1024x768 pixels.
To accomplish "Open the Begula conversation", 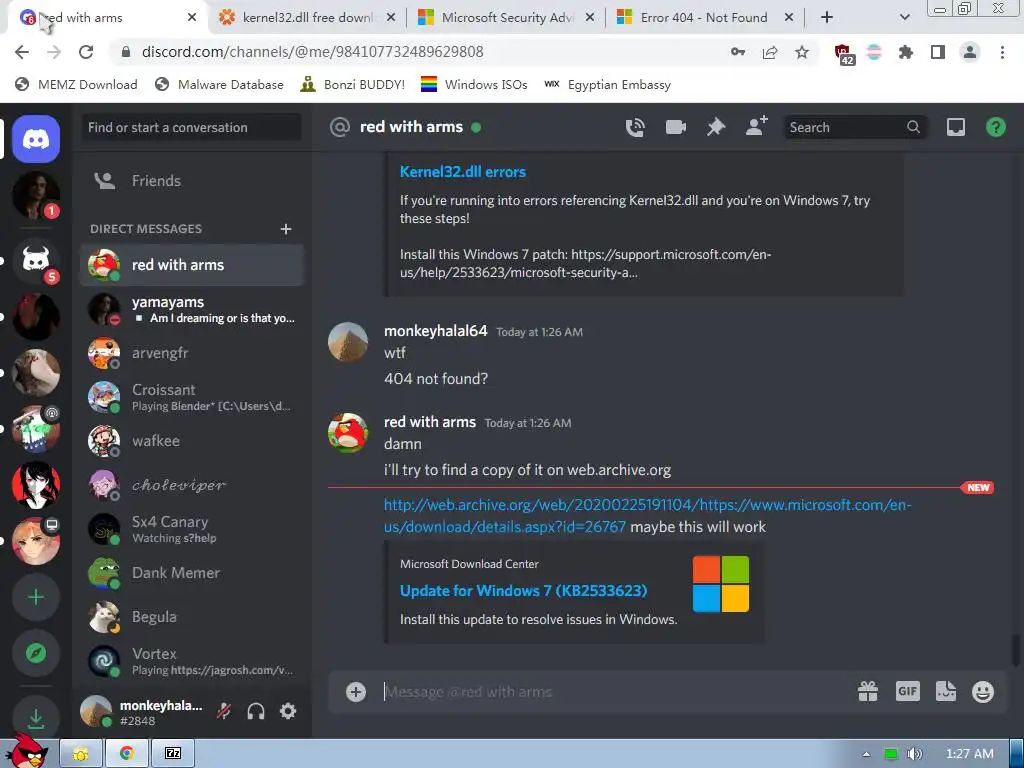I will pyautogui.click(x=192, y=616).
